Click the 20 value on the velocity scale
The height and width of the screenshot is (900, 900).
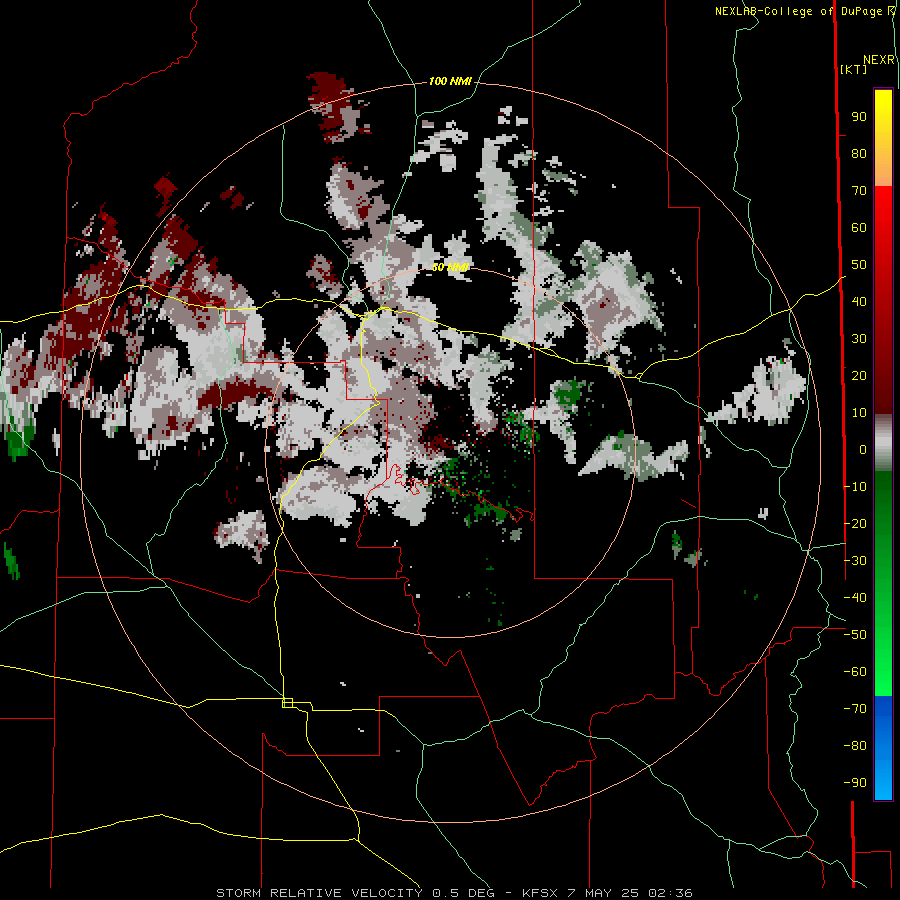[859, 375]
